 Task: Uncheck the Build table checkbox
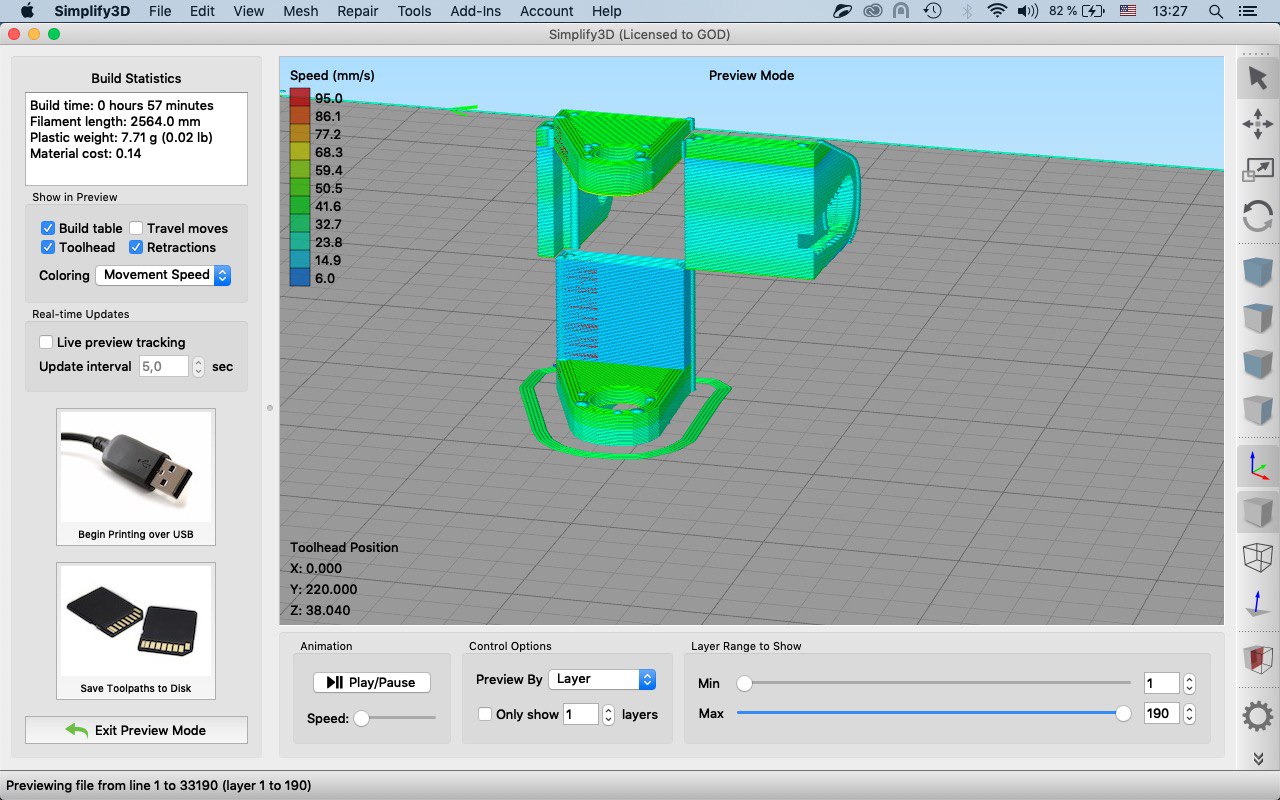[48, 228]
